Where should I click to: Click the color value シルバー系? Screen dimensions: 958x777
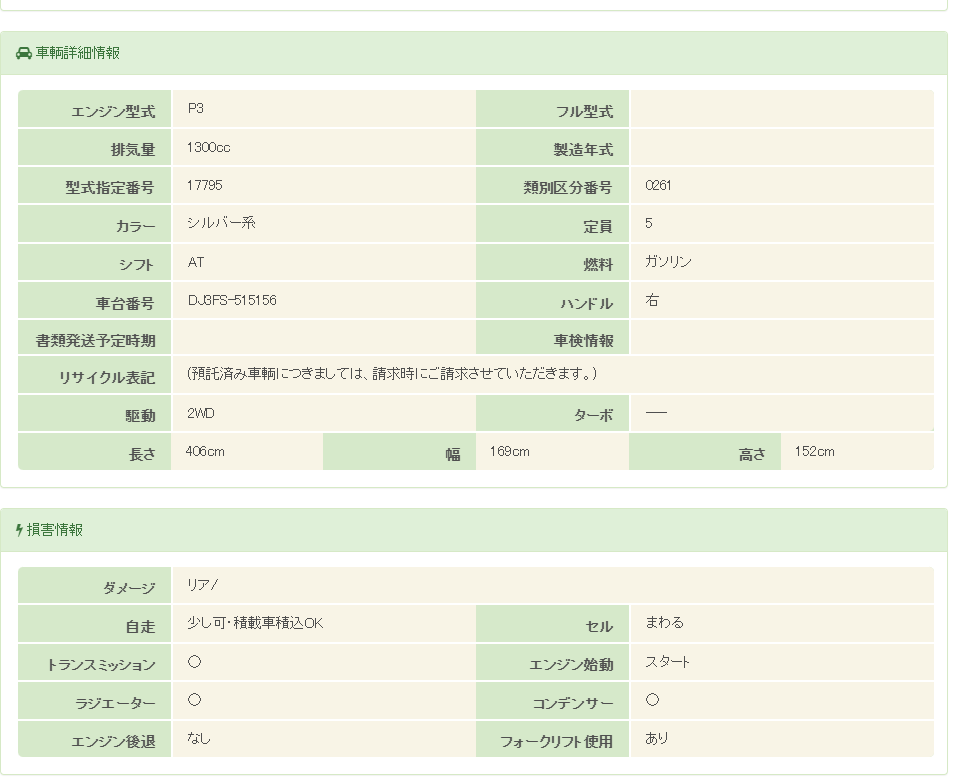pos(221,223)
